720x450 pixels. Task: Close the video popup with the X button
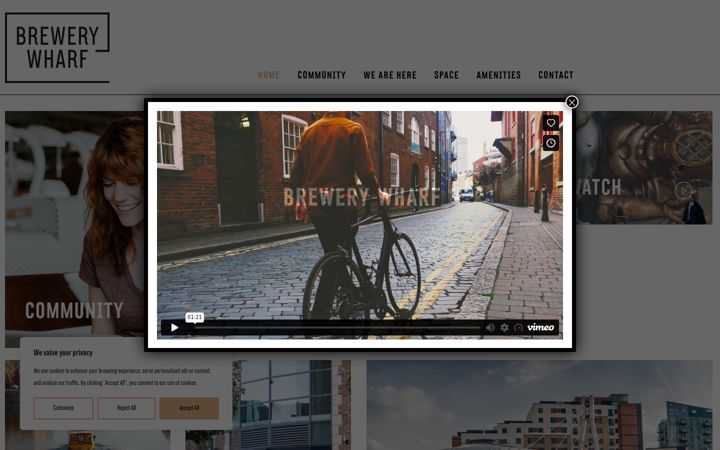pyautogui.click(x=572, y=102)
